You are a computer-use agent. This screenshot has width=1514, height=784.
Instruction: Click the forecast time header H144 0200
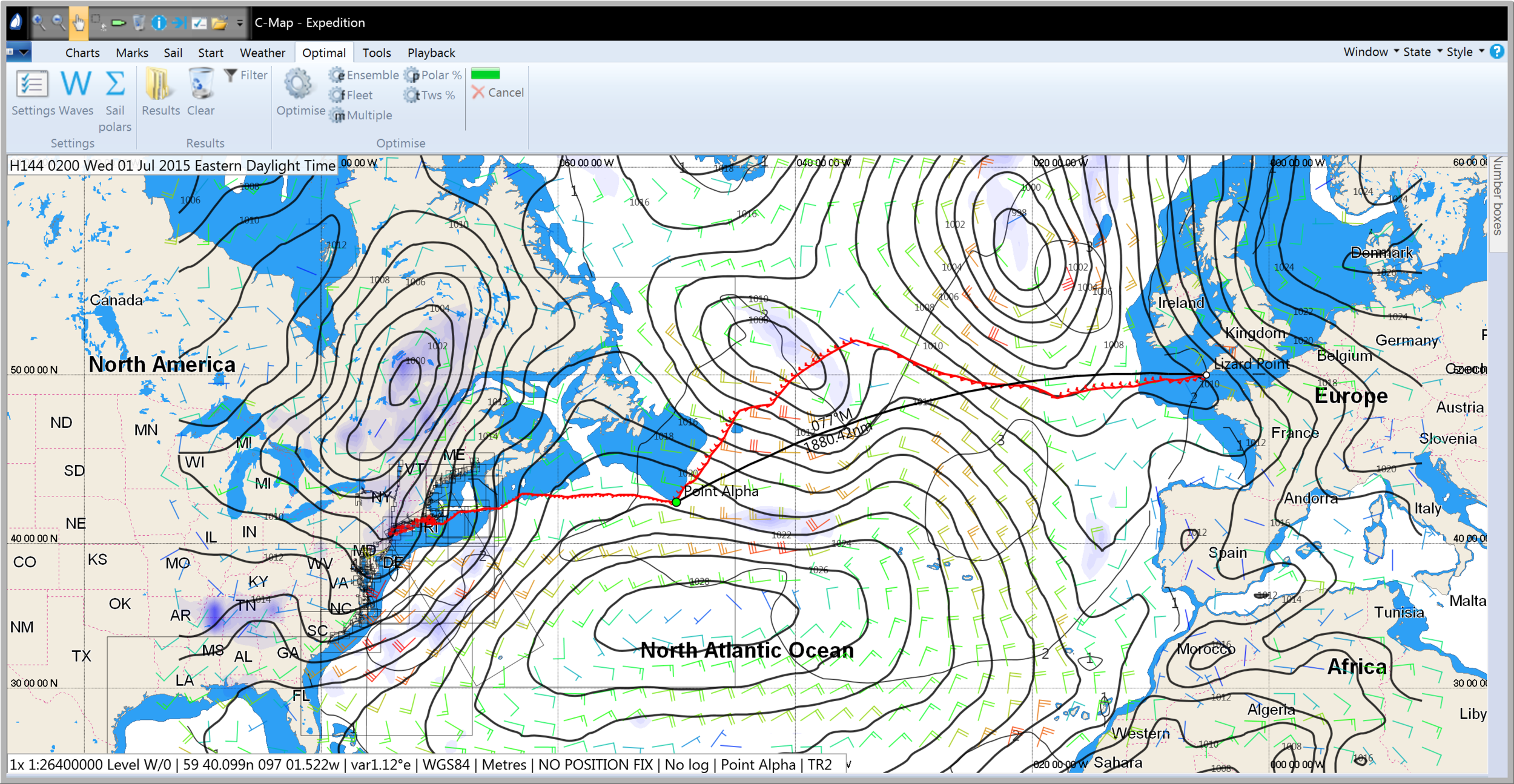click(172, 165)
